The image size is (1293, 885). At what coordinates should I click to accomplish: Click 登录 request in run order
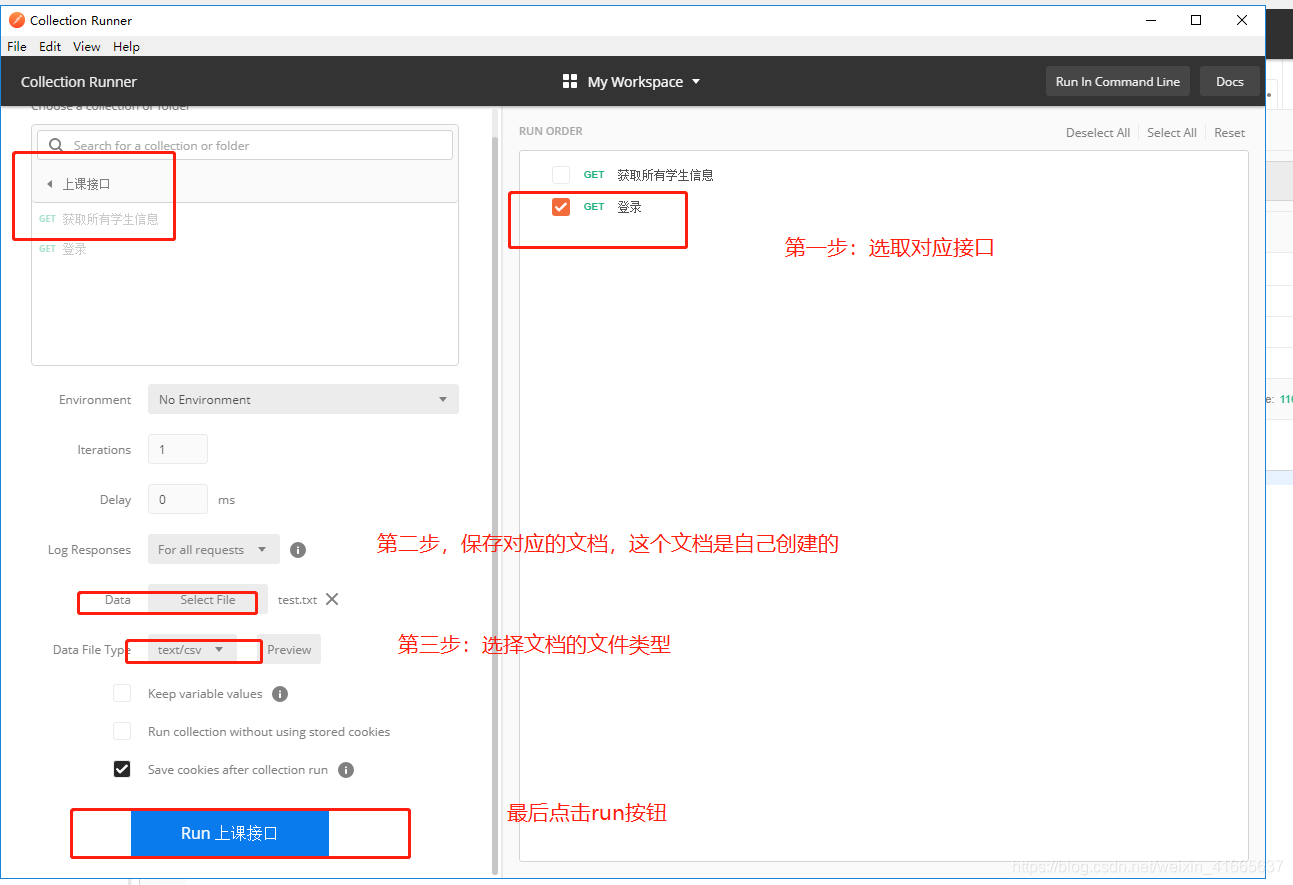629,207
